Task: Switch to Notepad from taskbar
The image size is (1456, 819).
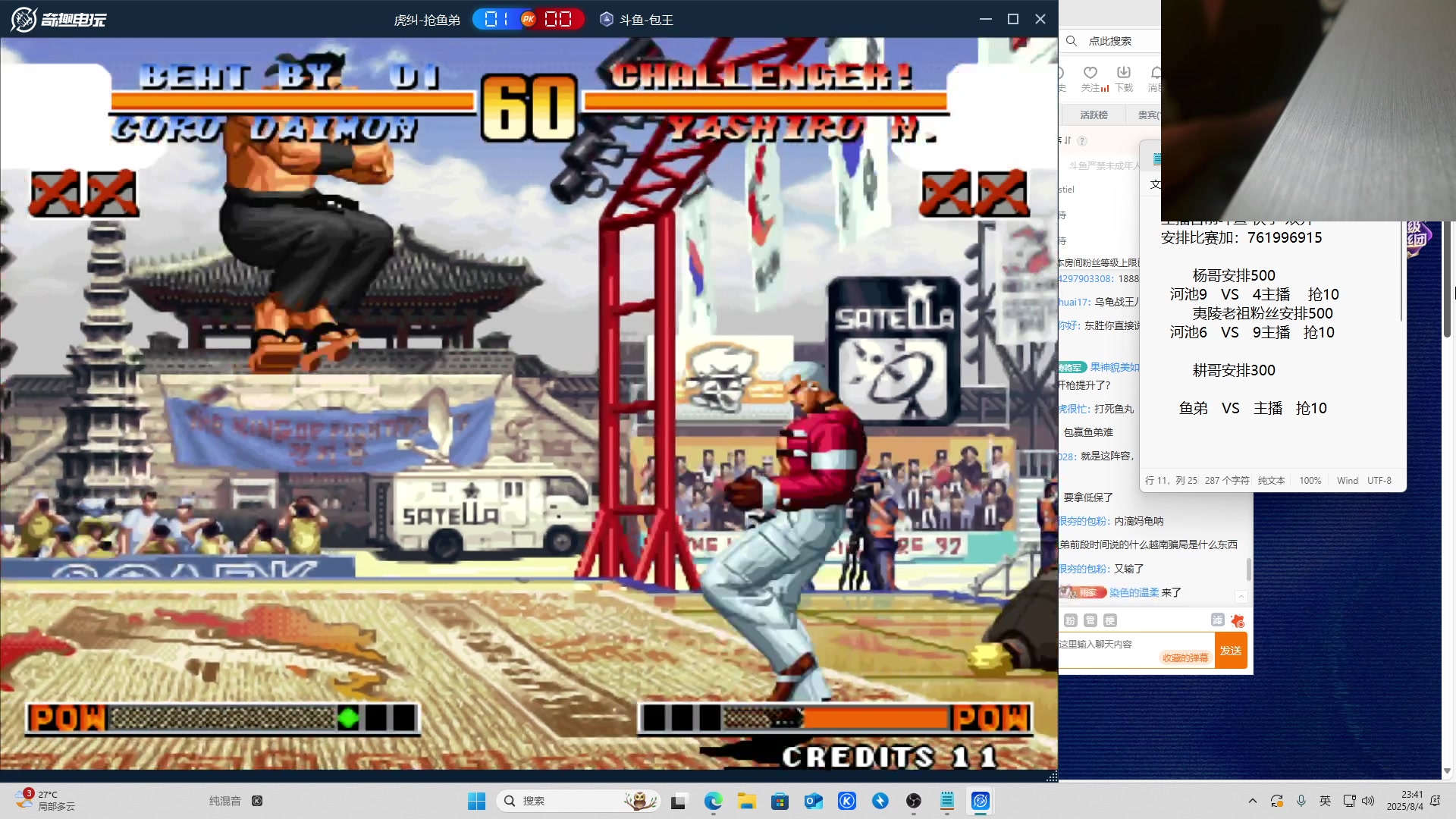Action: point(947,801)
